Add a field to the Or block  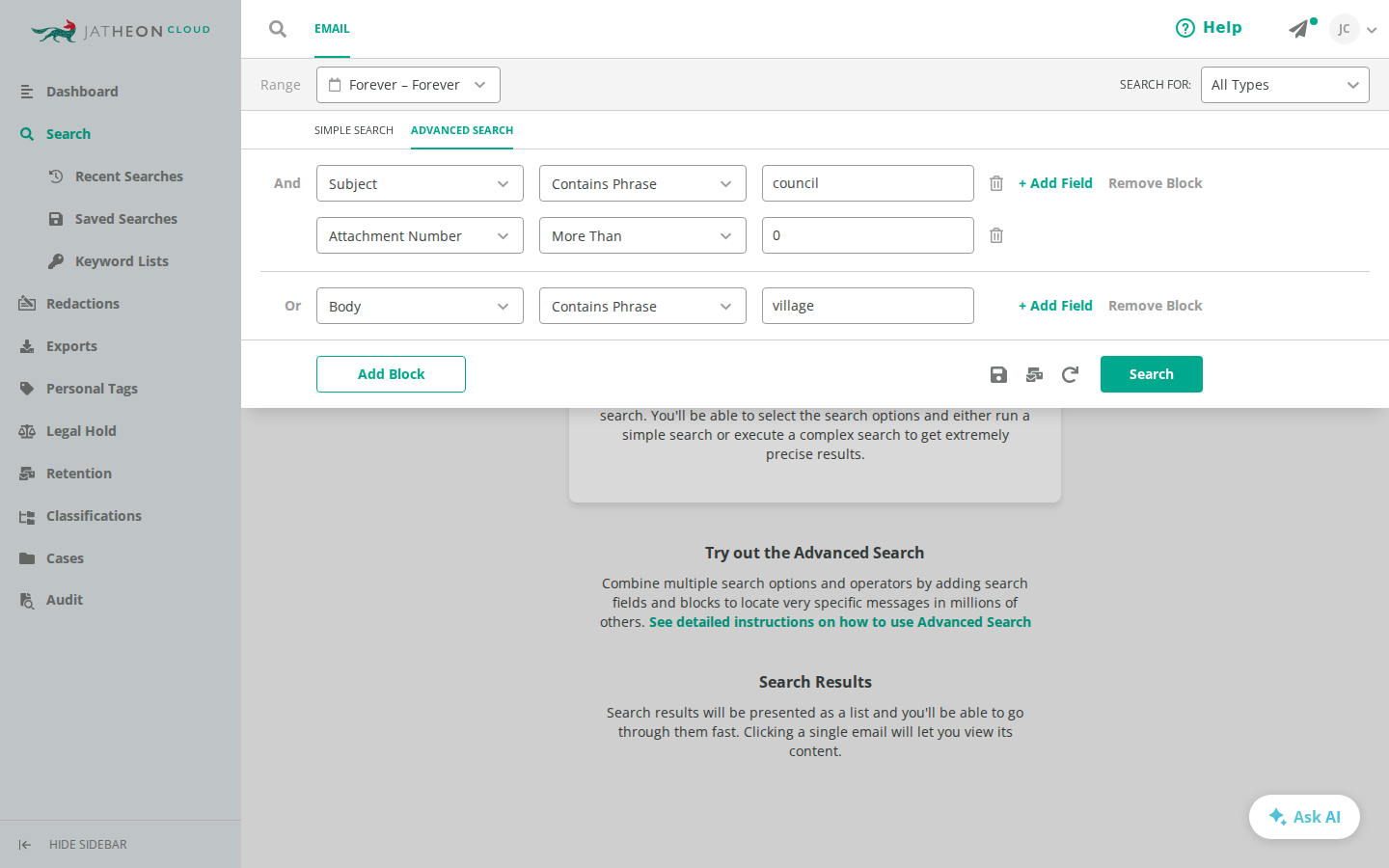[x=1055, y=306]
